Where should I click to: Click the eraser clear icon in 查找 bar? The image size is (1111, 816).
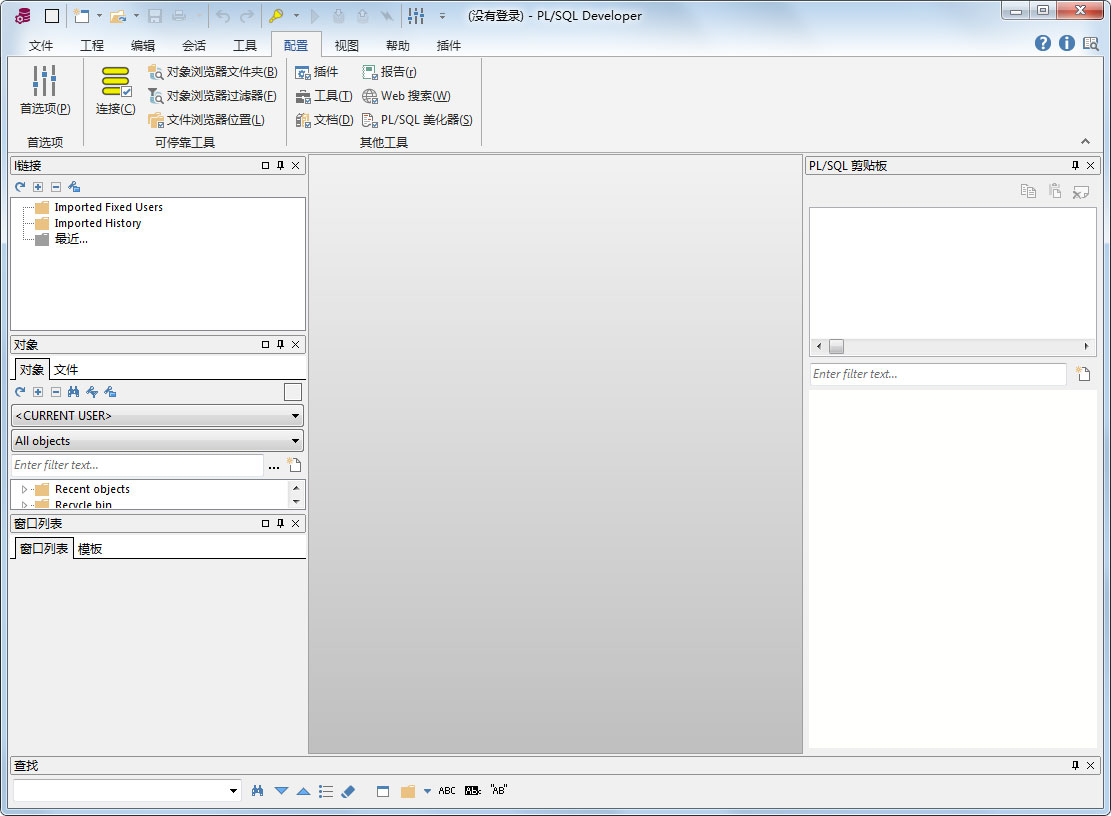click(348, 790)
